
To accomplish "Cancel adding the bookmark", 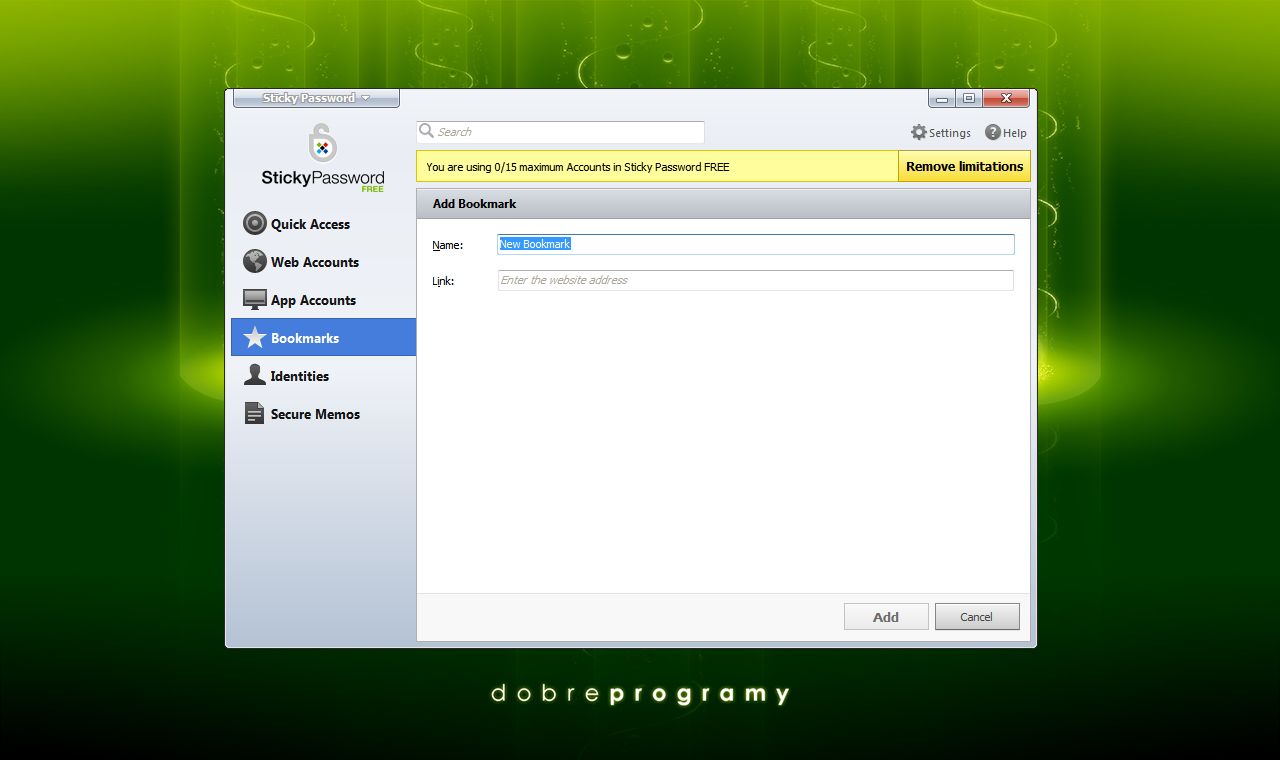I will 977,617.
